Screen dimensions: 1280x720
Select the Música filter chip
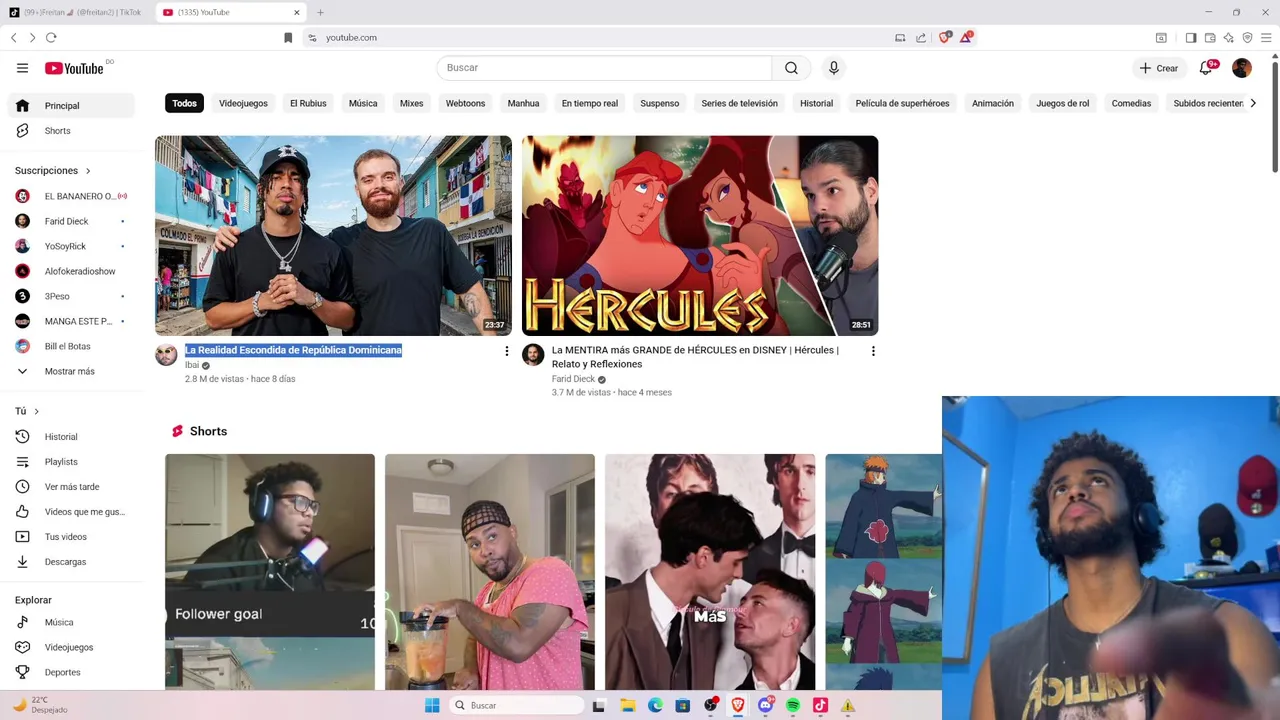click(x=363, y=103)
